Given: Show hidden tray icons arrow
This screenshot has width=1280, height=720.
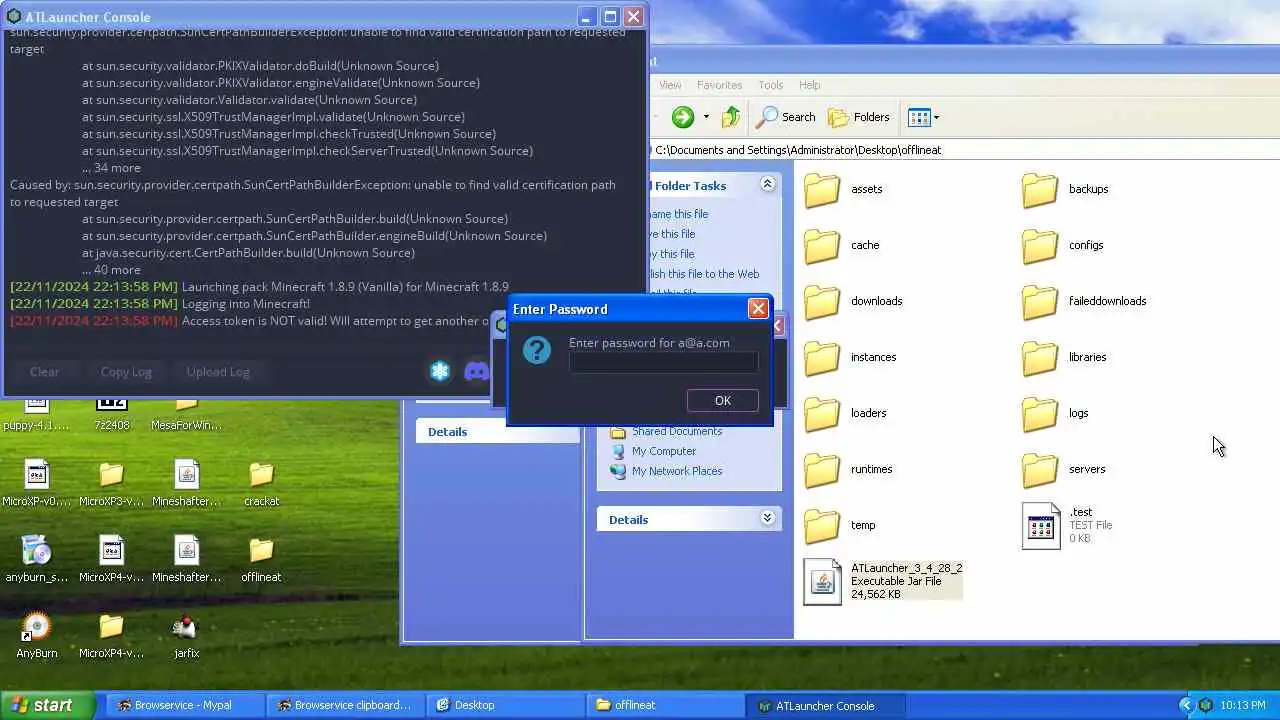Looking at the screenshot, I should [1187, 705].
